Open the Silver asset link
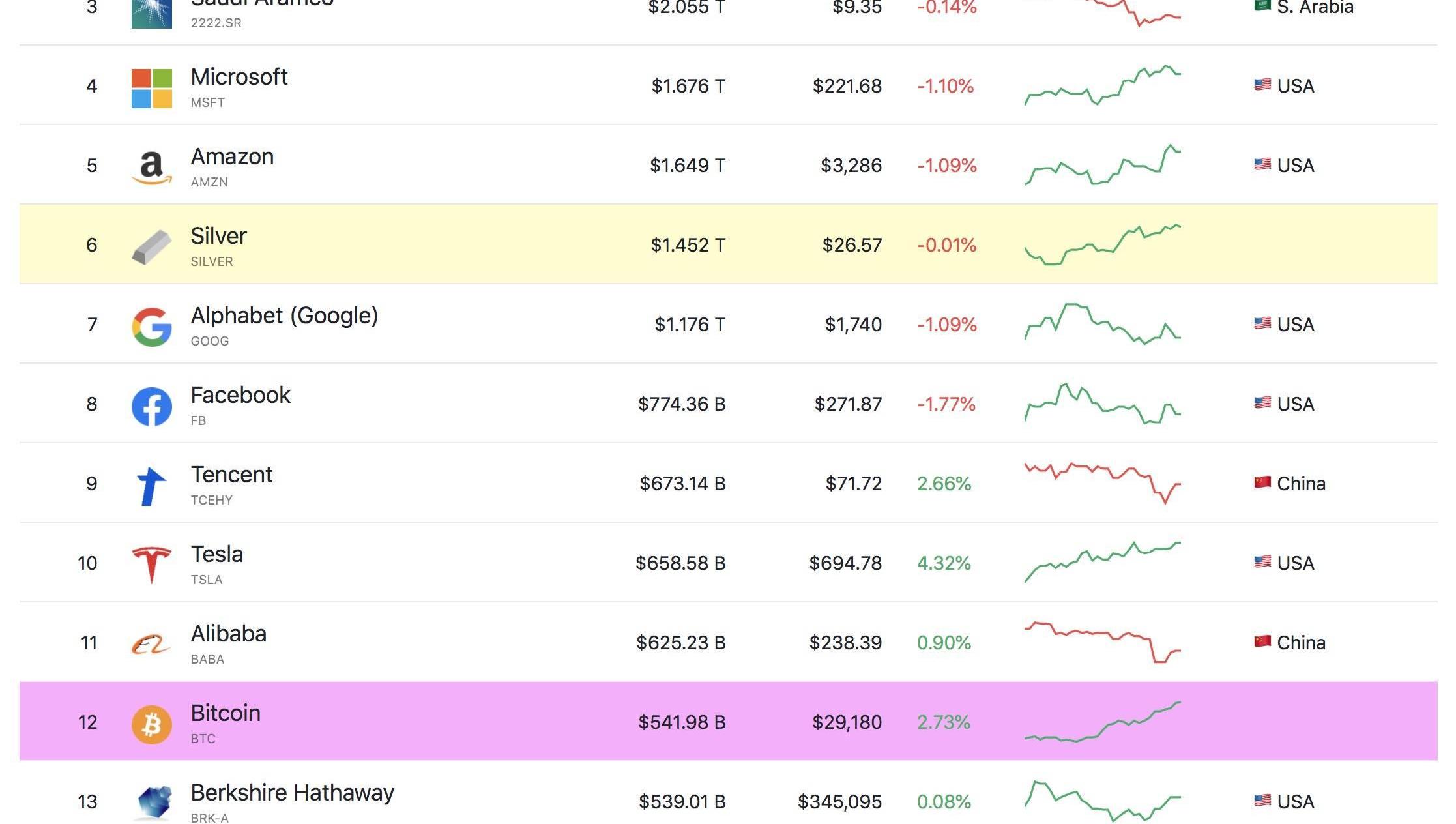Image resolution: width=1456 pixels, height=824 pixels. (x=218, y=236)
